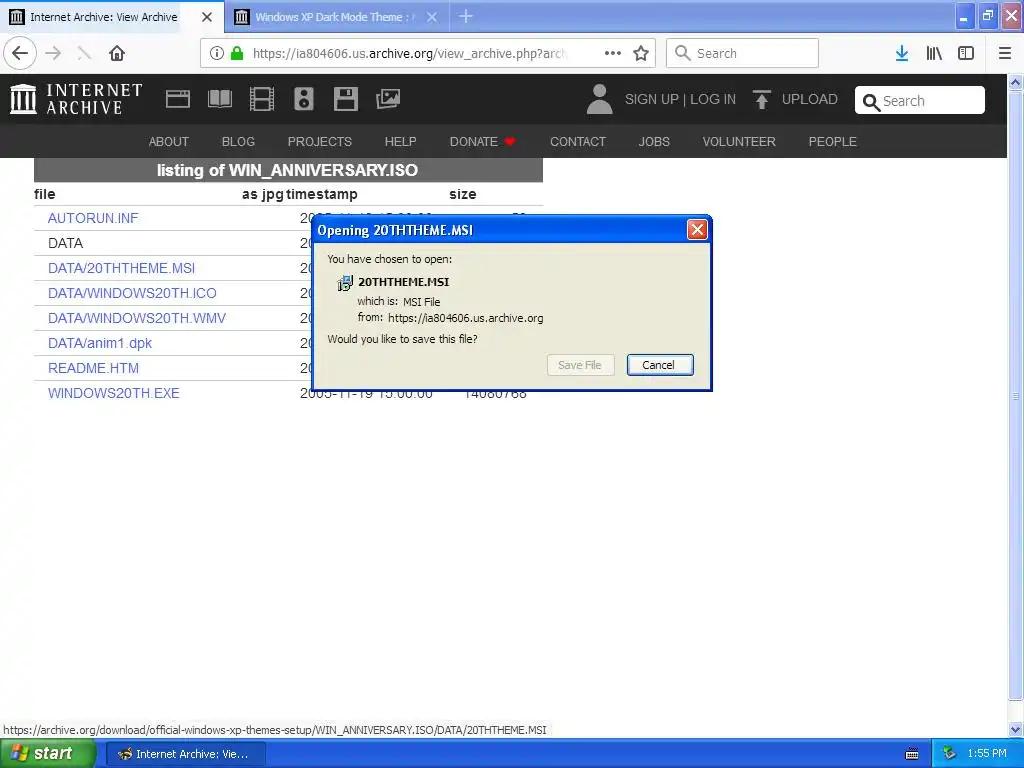Open the Archive video film icon

(262, 99)
